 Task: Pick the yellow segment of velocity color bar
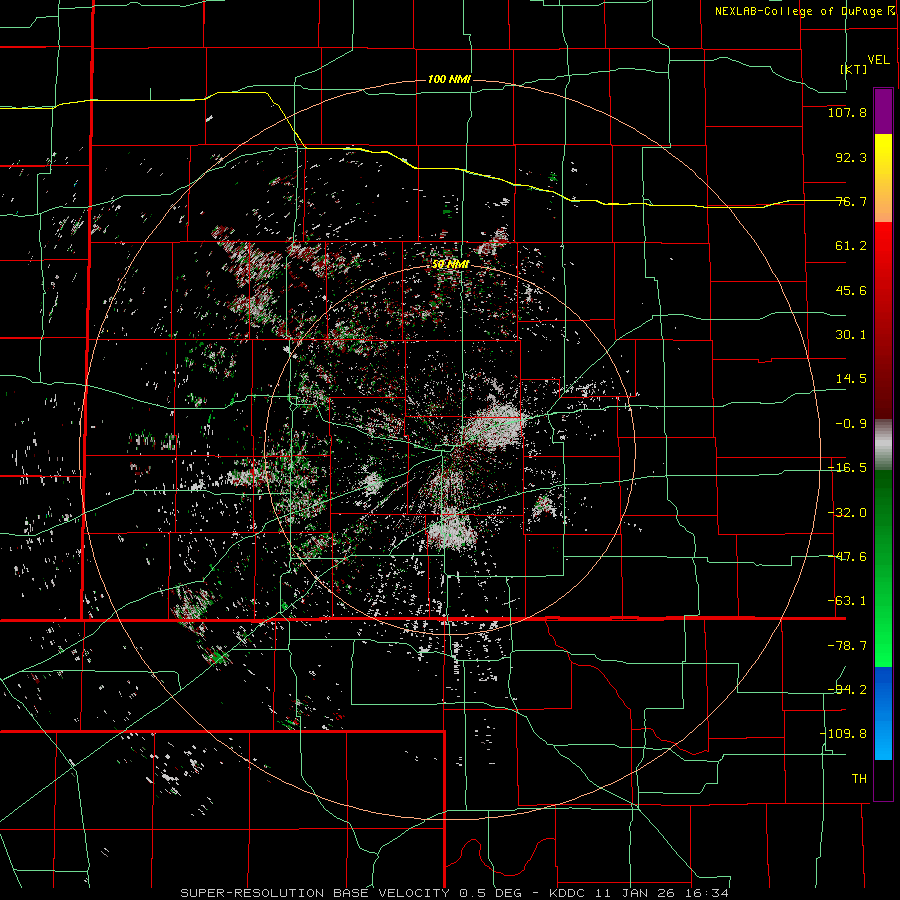click(883, 155)
